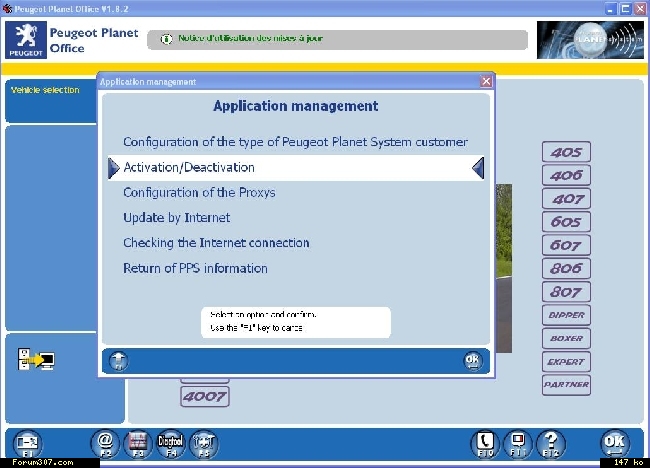Open help with the F12 question mark

551,444
